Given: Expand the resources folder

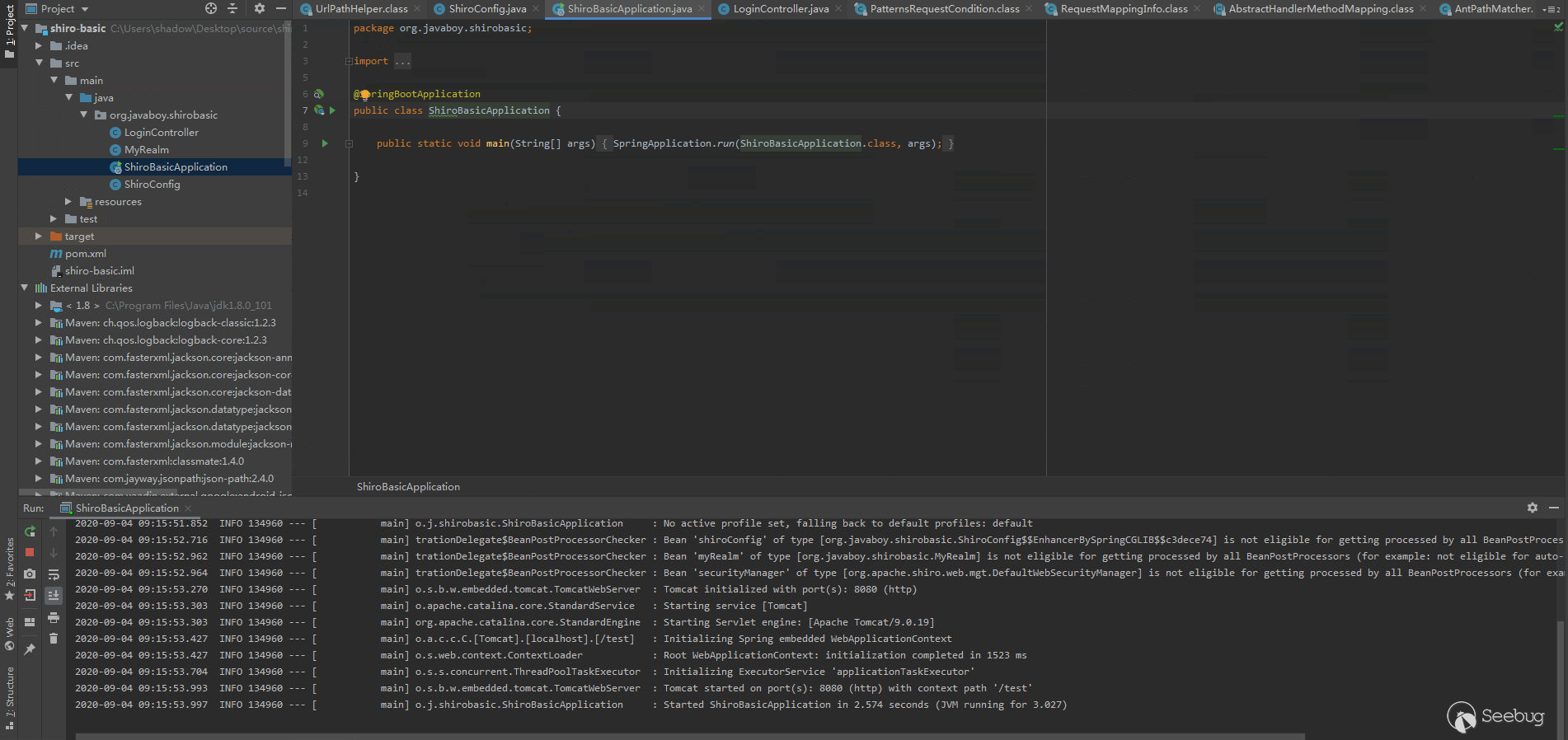Looking at the screenshot, I should point(68,202).
